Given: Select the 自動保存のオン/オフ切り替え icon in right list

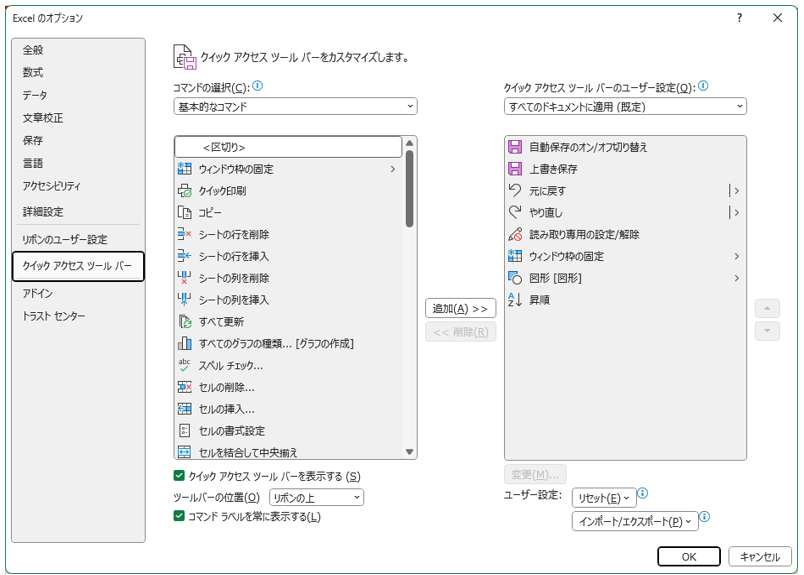Looking at the screenshot, I should [515, 147].
